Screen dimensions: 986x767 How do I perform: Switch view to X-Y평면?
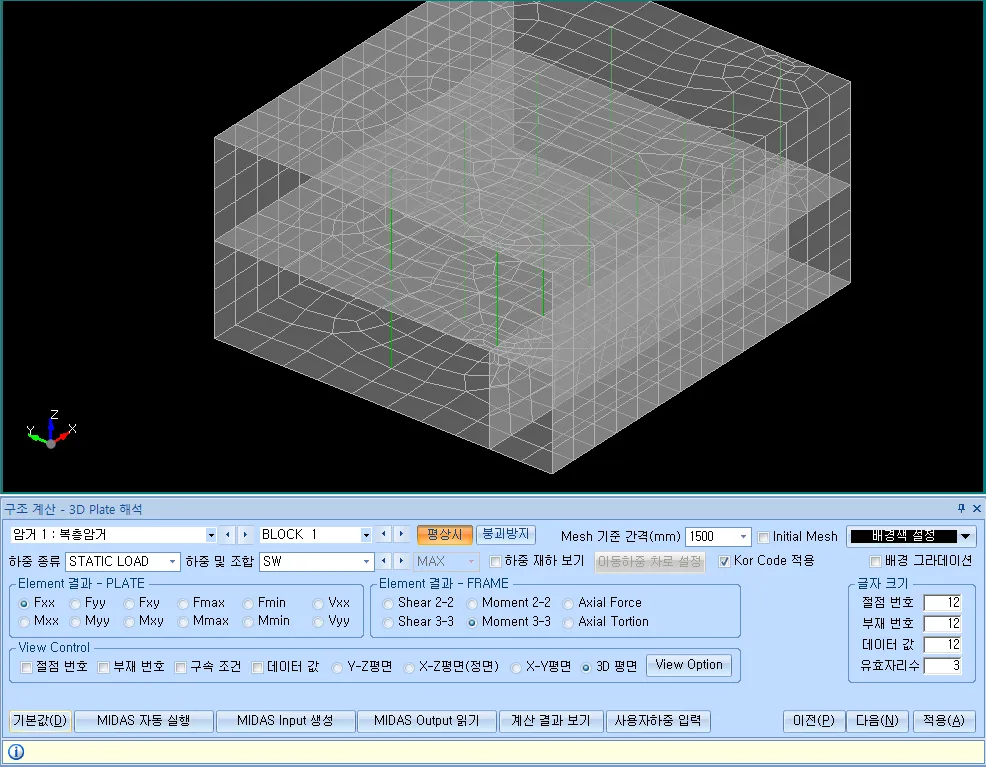pyautogui.click(x=516, y=668)
